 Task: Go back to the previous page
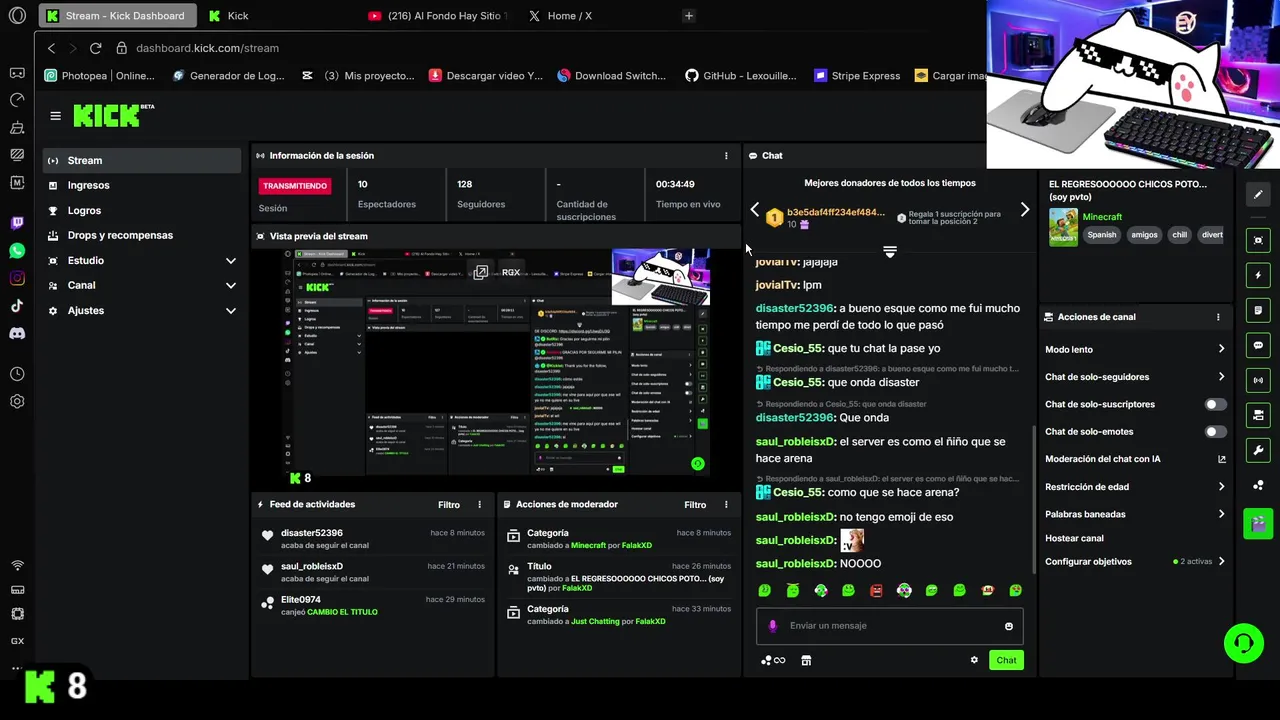tap(52, 48)
